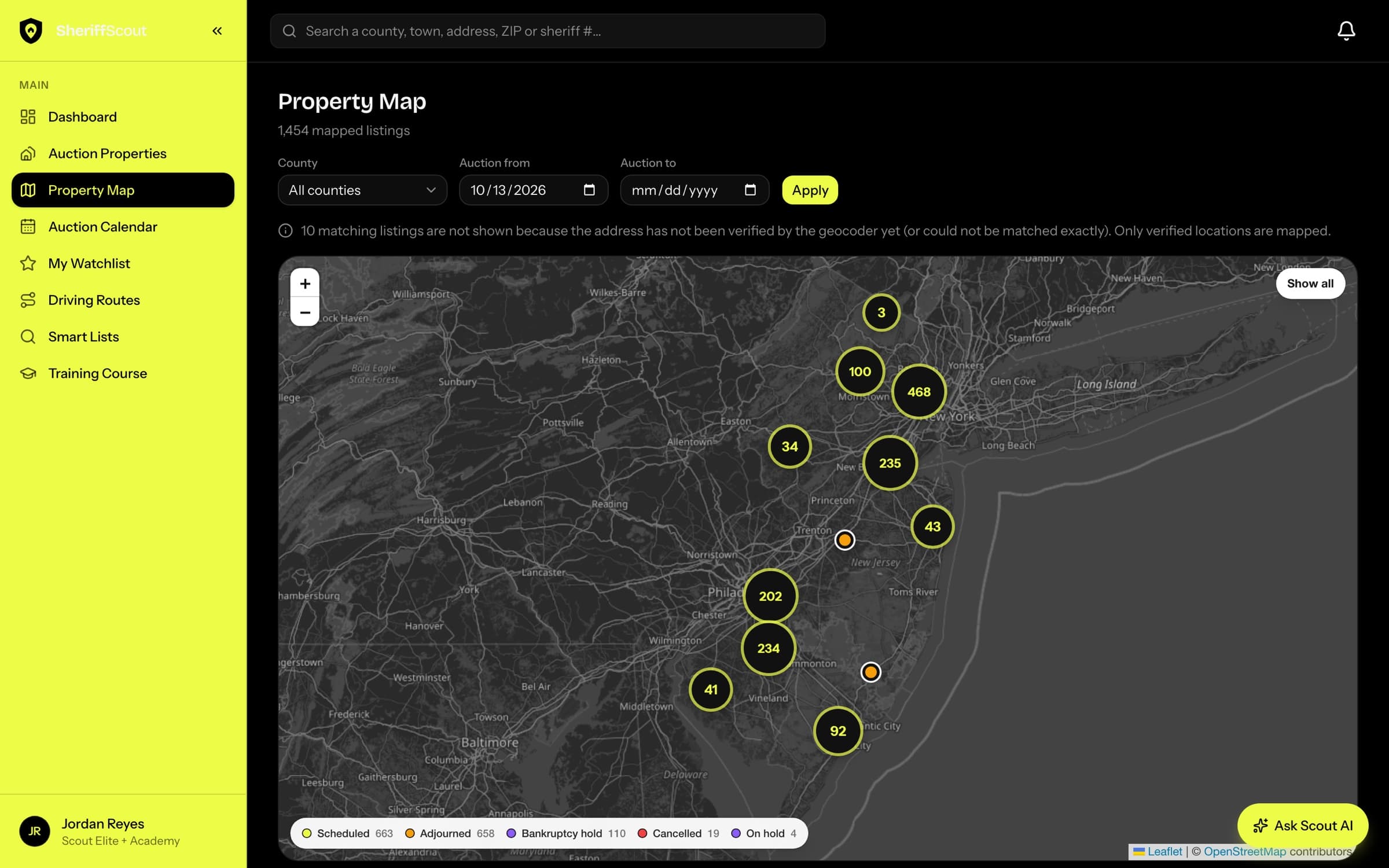
Task: Open calendar picker for Auction to
Action: (x=750, y=190)
